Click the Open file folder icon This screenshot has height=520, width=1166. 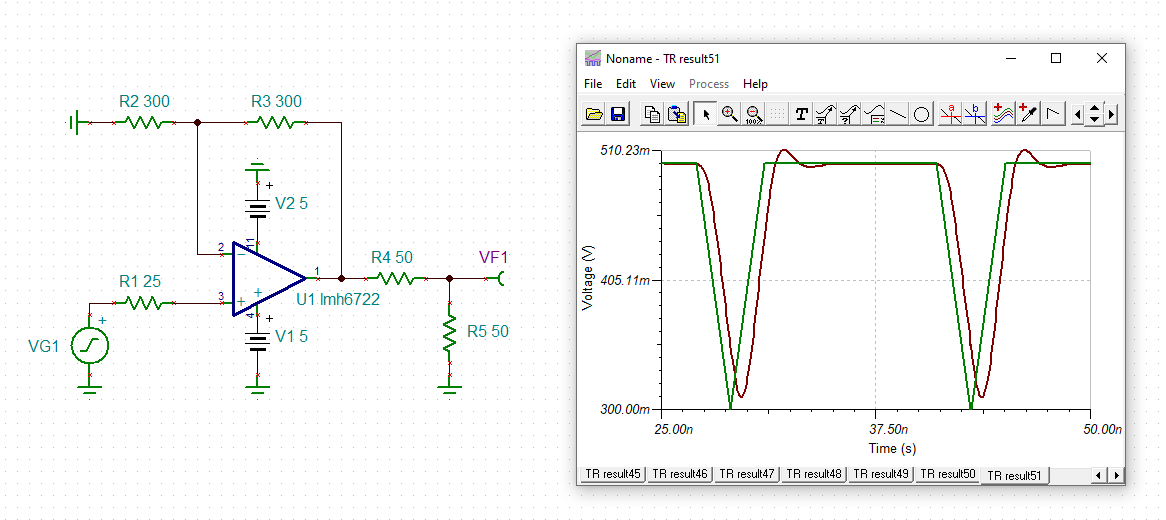click(x=594, y=114)
